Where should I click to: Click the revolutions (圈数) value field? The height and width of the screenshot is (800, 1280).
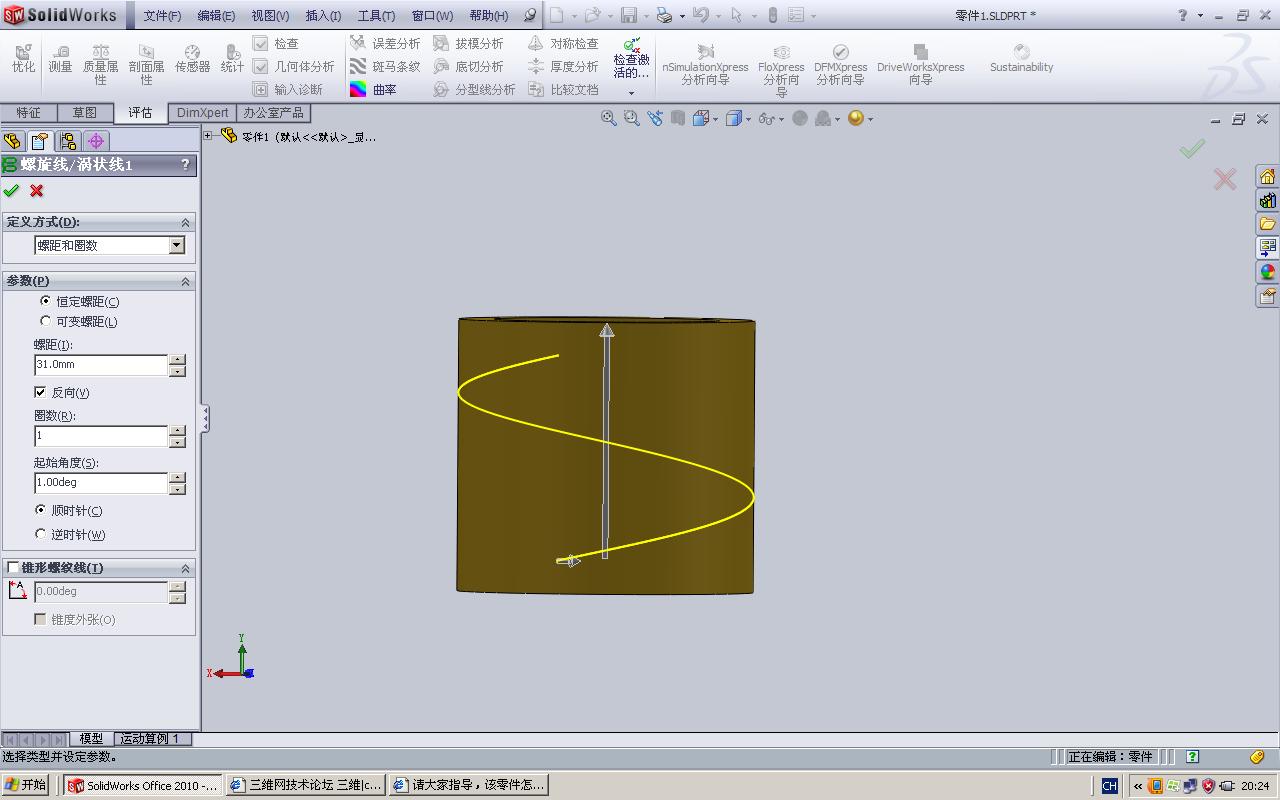click(101, 436)
